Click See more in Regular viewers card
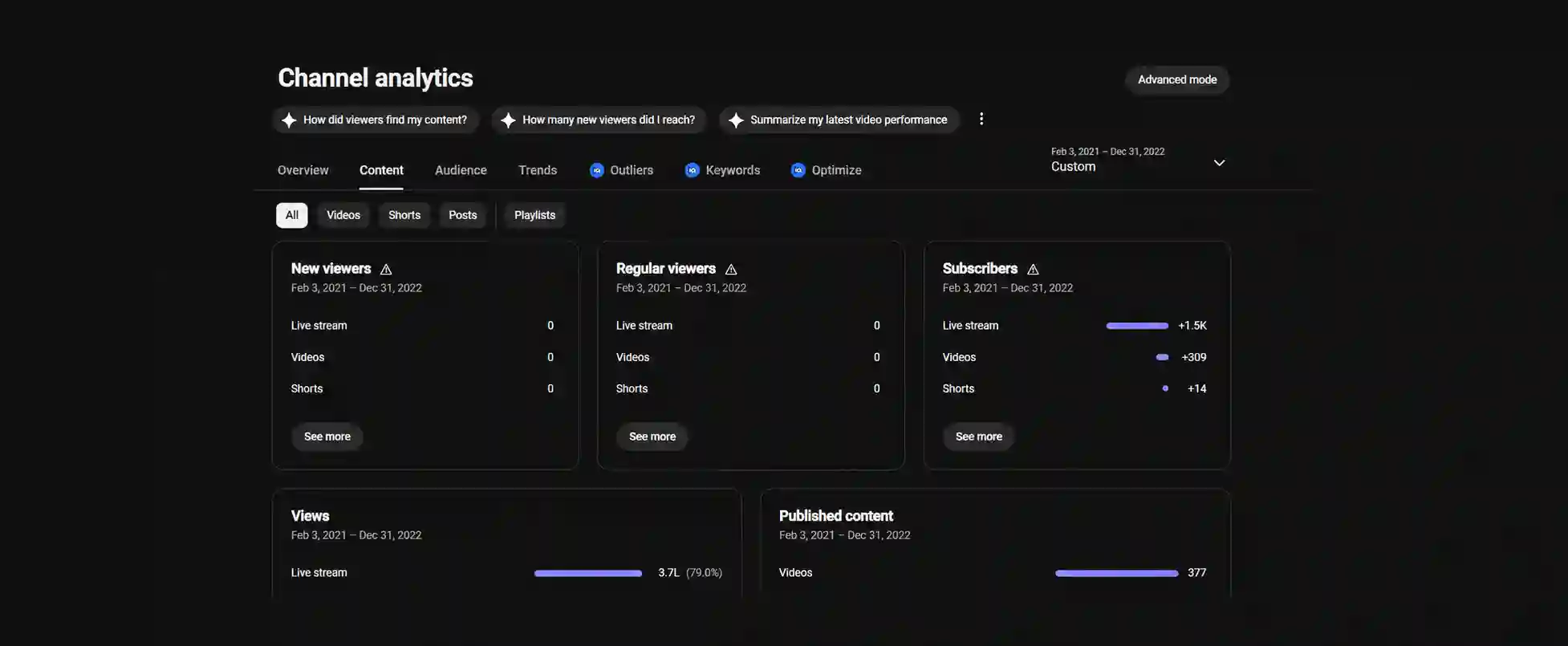 [x=652, y=437]
